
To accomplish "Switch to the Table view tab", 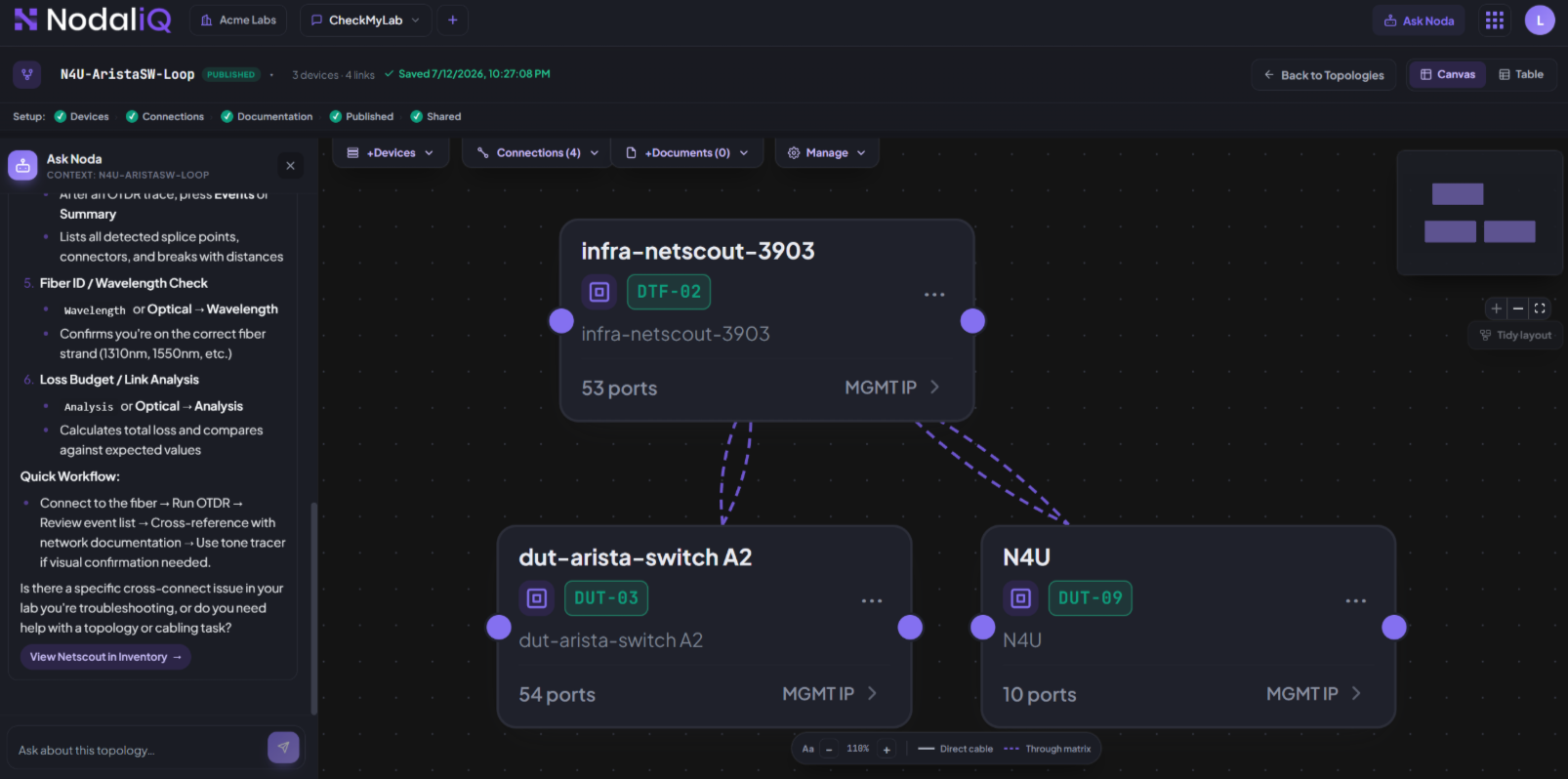I will tap(1521, 74).
